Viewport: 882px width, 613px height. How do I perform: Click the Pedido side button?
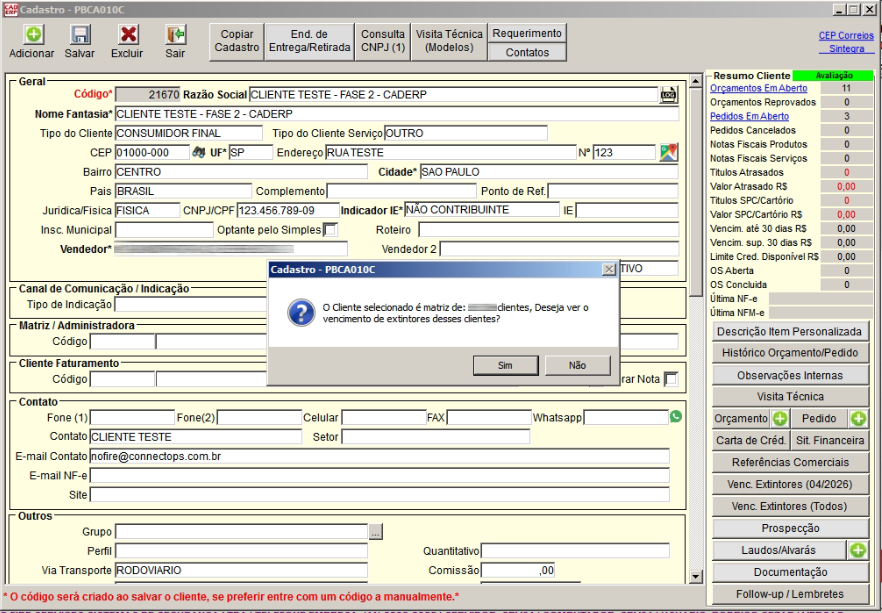(x=819, y=418)
